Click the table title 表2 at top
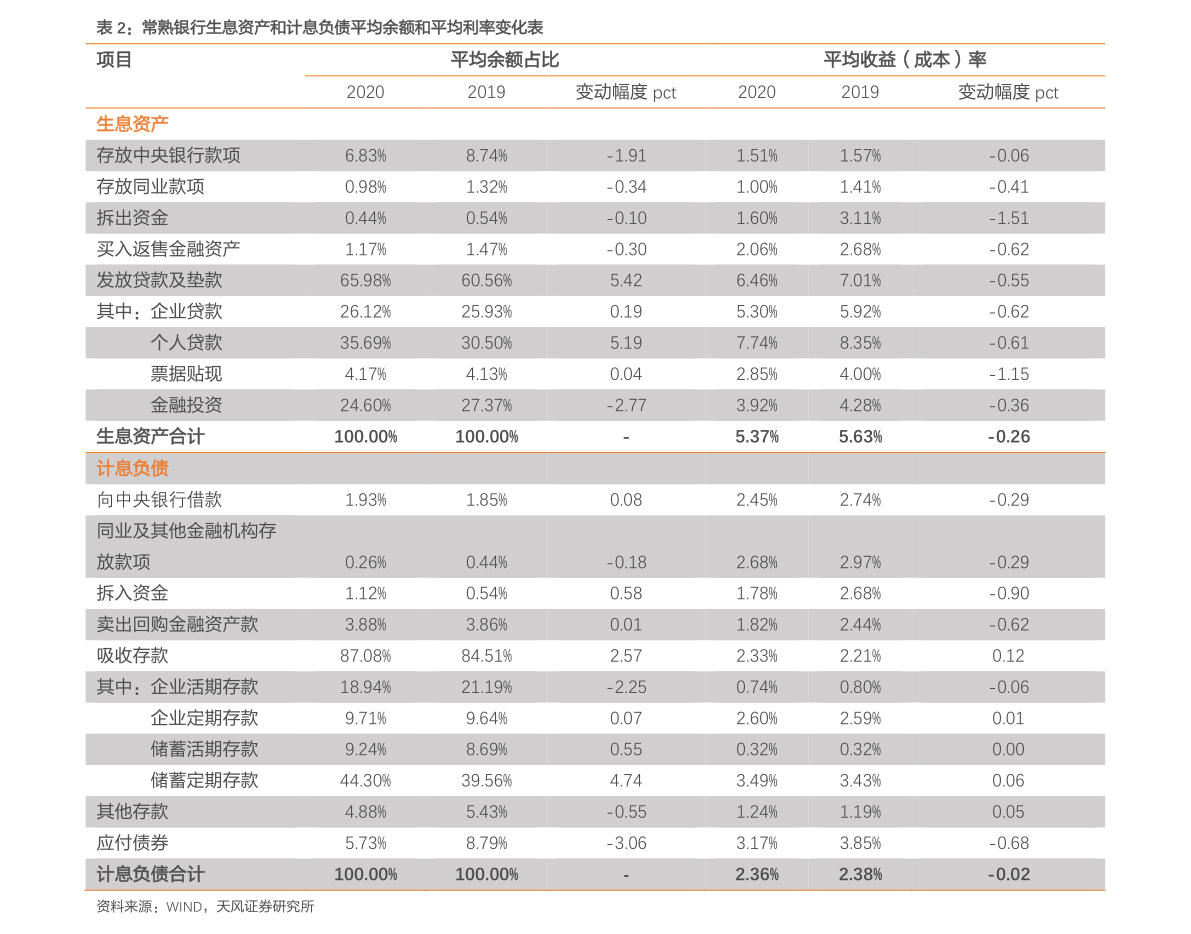The image size is (1191, 934). (x=319, y=27)
